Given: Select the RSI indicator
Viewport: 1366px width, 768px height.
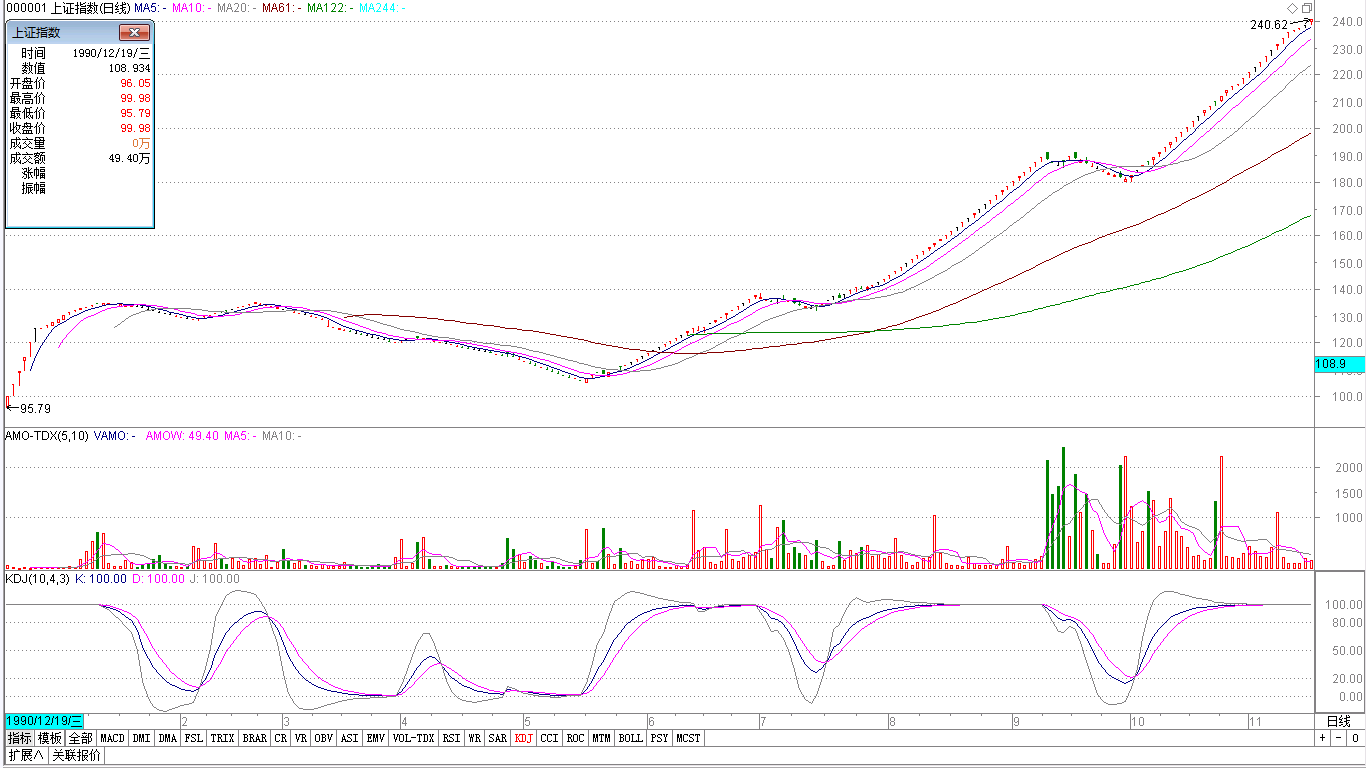Looking at the screenshot, I should click(x=452, y=738).
